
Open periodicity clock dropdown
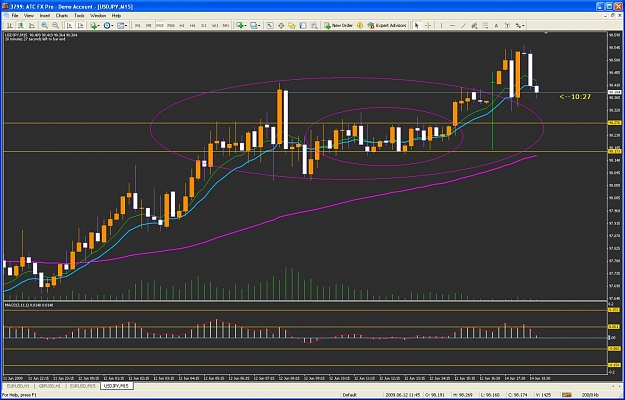108,25
